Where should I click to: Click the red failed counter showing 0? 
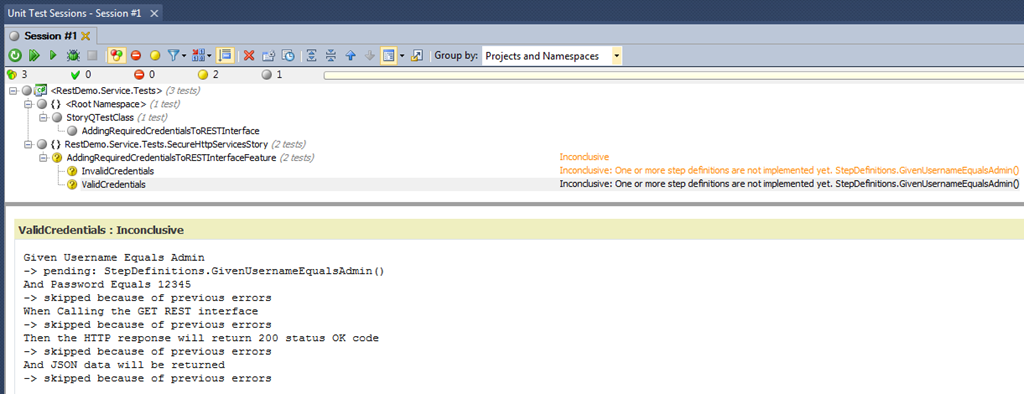[x=138, y=74]
